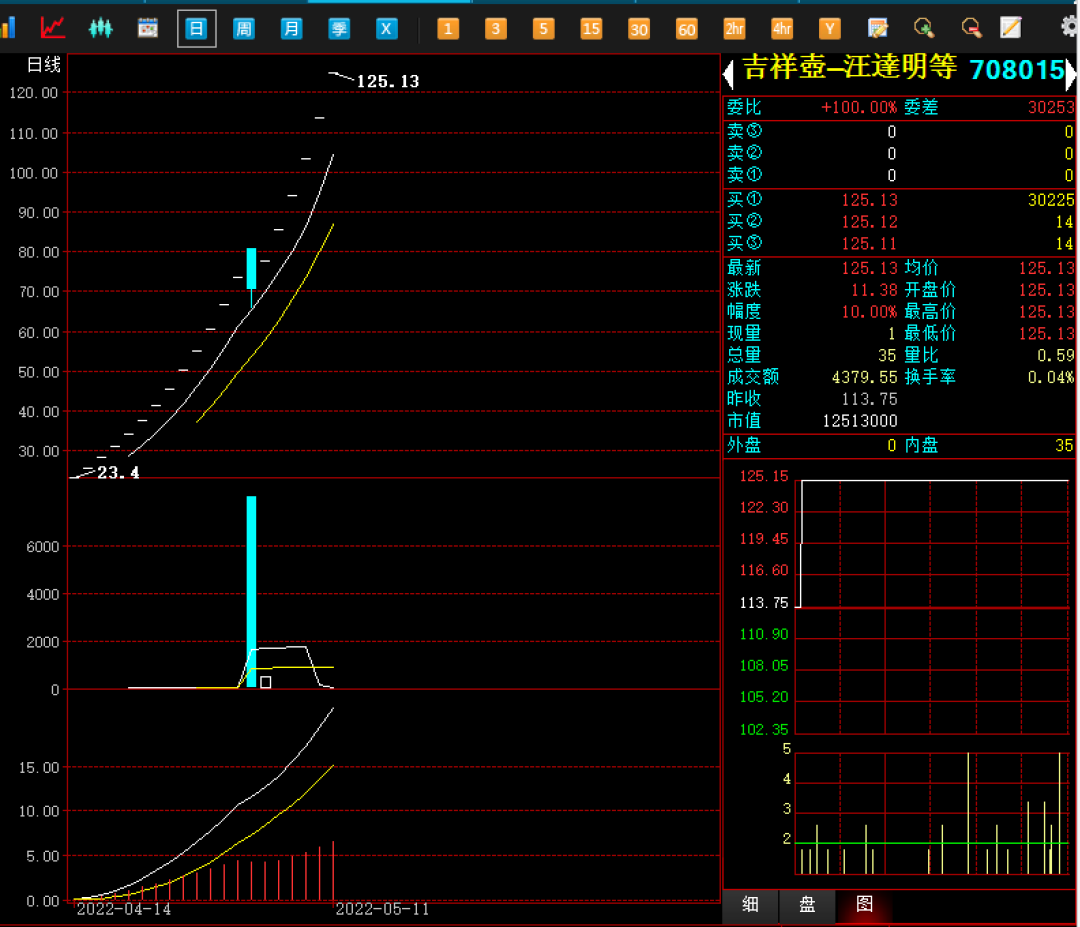
Task: Select the 4hr chart button
Action: (782, 29)
